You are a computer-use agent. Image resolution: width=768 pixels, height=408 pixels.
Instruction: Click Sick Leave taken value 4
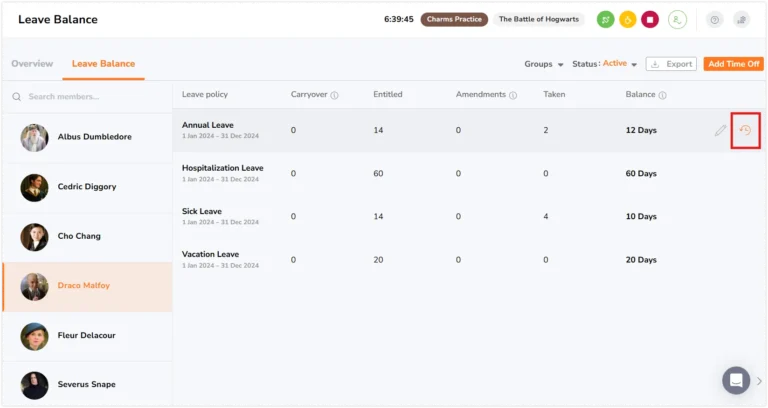click(546, 216)
